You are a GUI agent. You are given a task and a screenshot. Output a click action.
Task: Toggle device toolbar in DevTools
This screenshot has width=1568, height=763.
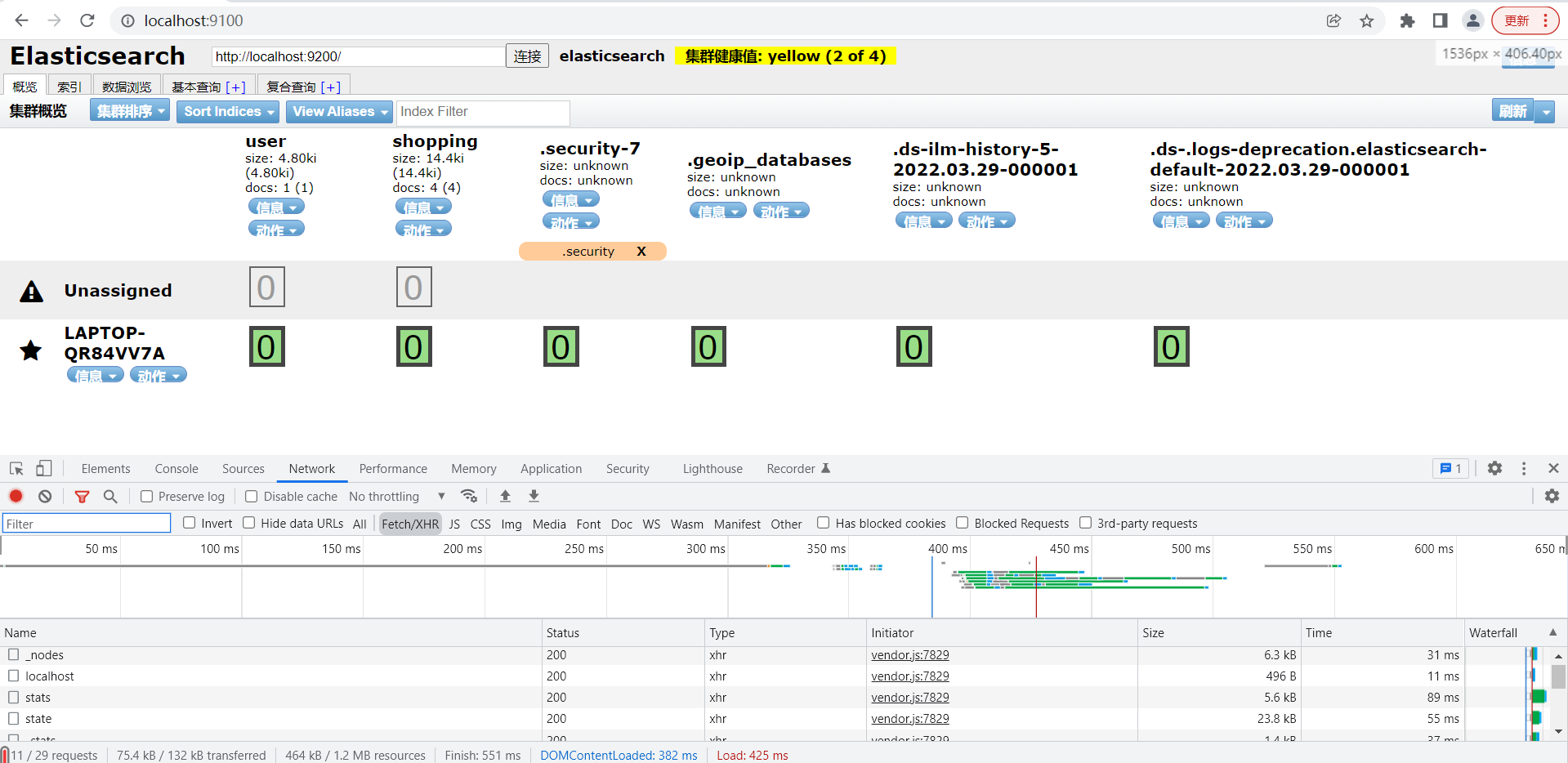click(43, 468)
